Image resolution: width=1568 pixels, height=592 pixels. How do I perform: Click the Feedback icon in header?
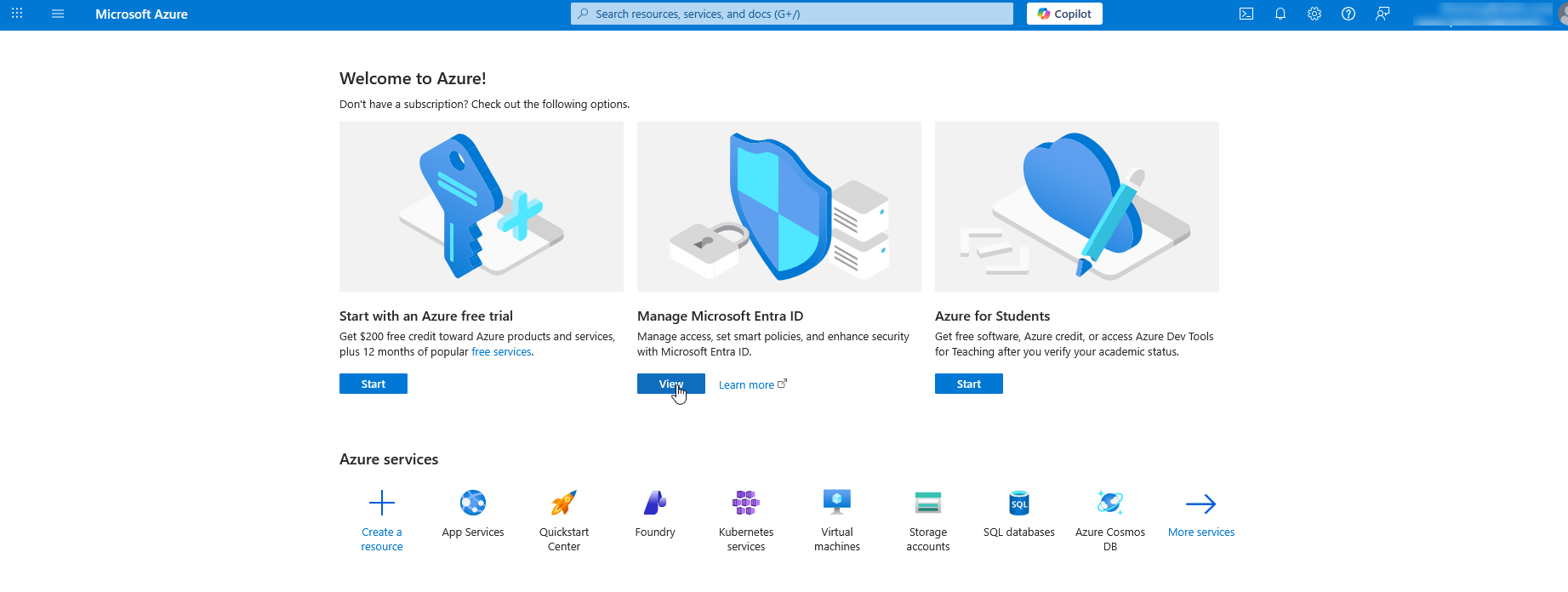pyautogui.click(x=1383, y=14)
